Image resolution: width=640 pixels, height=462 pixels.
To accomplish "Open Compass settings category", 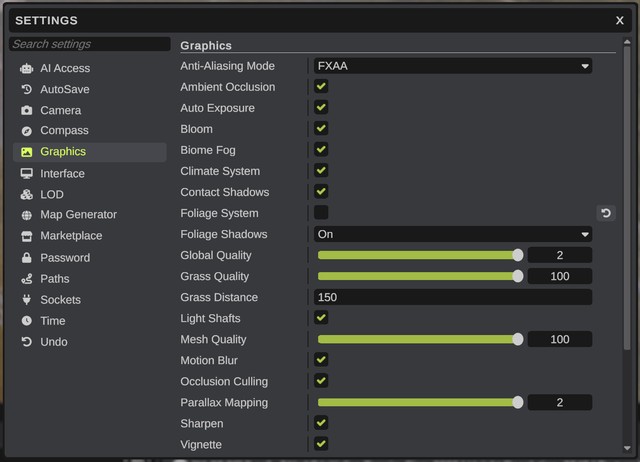I will pyautogui.click(x=89, y=131).
